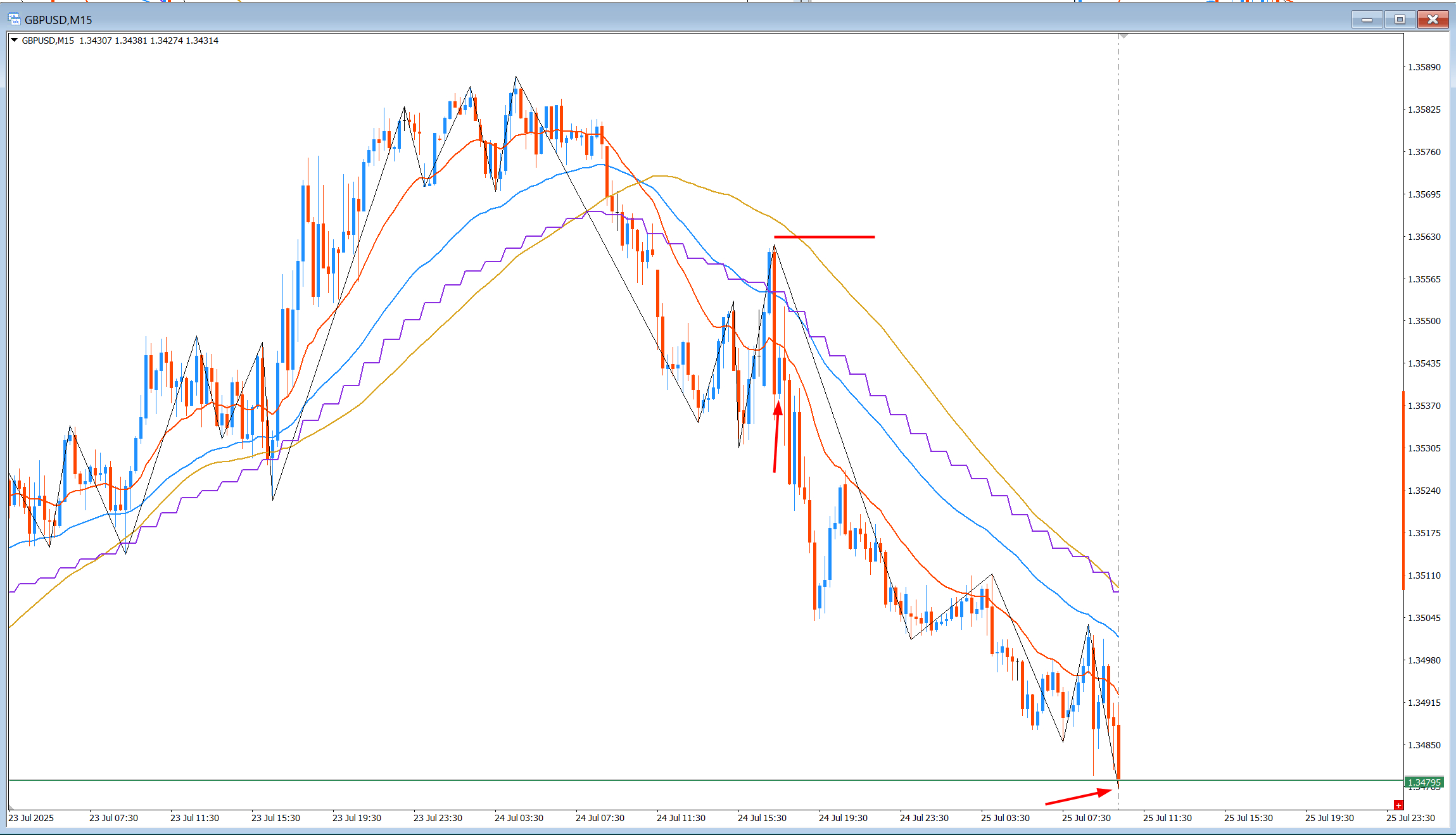The image size is (1456, 835).
Task: Click the red plus icon at chart corner
Action: click(1398, 805)
